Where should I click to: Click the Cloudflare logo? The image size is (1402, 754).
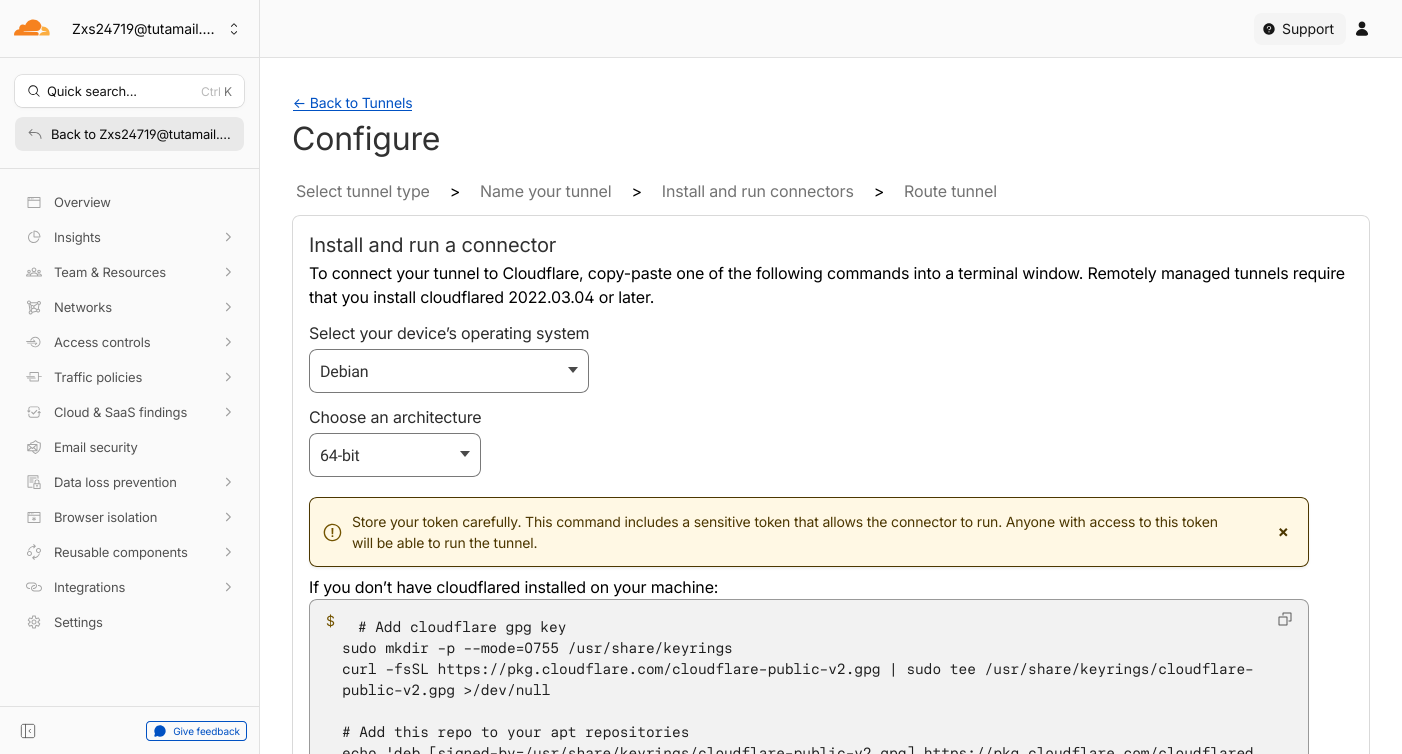32,28
